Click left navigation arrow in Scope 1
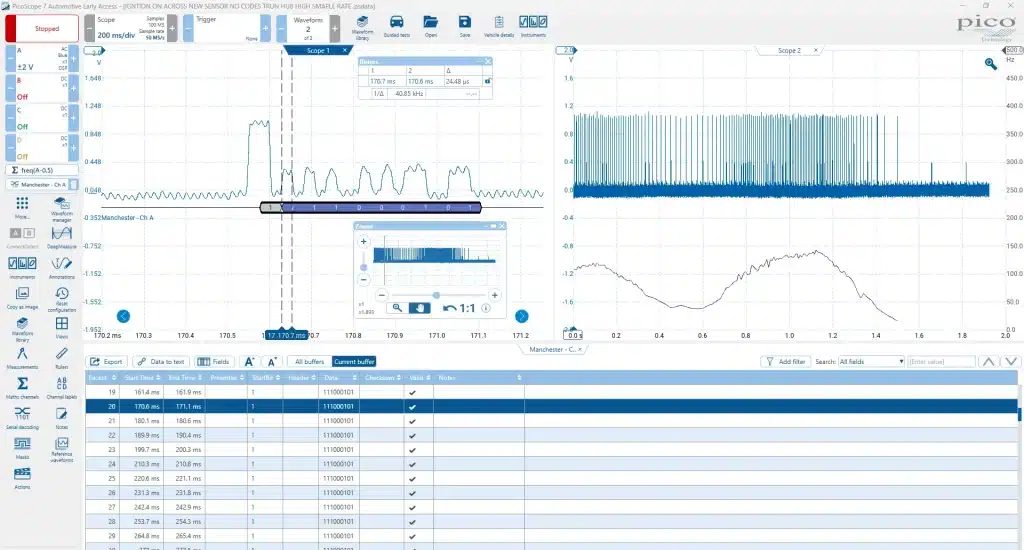This screenshot has width=1024, height=550. [123, 316]
